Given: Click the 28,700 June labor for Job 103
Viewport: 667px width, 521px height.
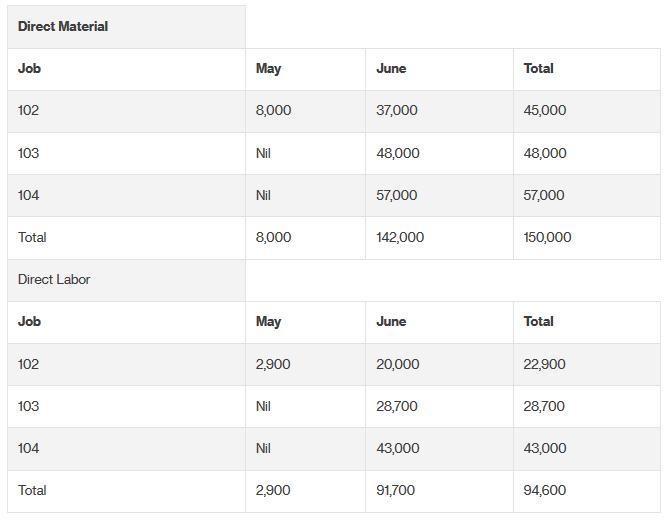Looking at the screenshot, I should pos(397,407).
